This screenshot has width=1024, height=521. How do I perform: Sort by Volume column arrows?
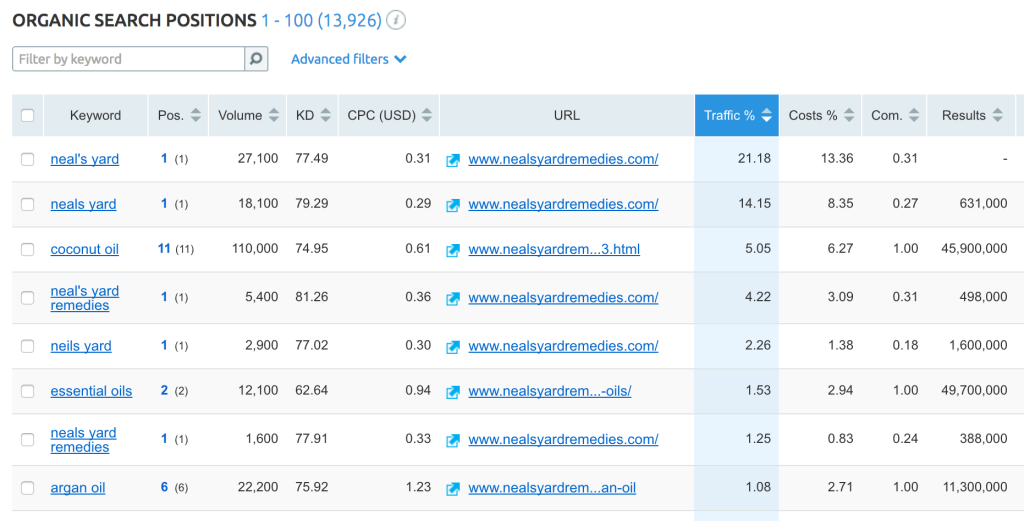pos(274,116)
